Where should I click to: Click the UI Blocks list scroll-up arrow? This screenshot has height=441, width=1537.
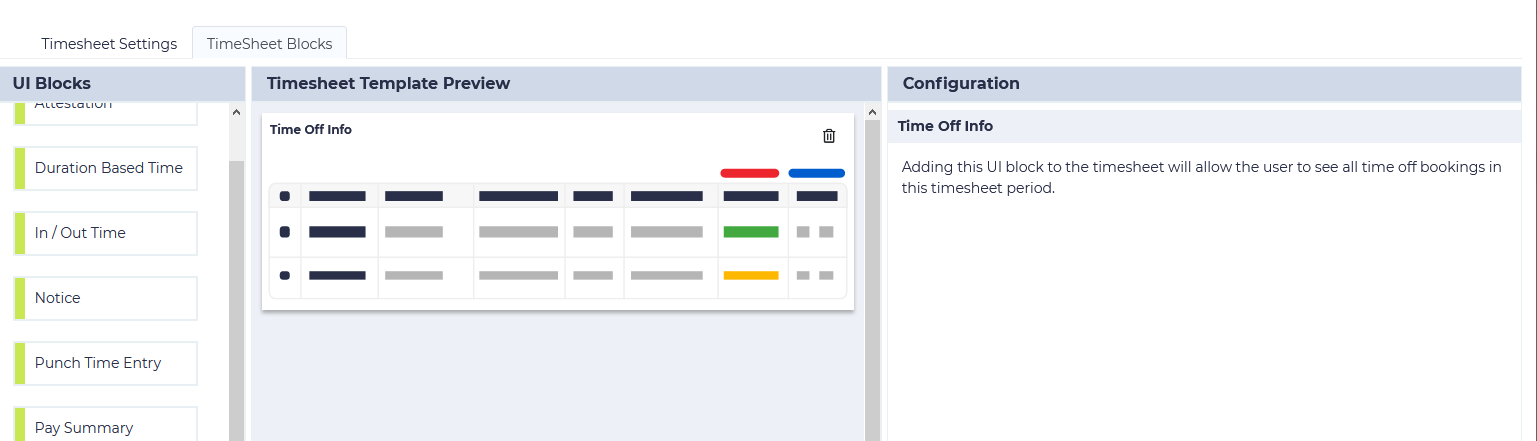[236, 112]
